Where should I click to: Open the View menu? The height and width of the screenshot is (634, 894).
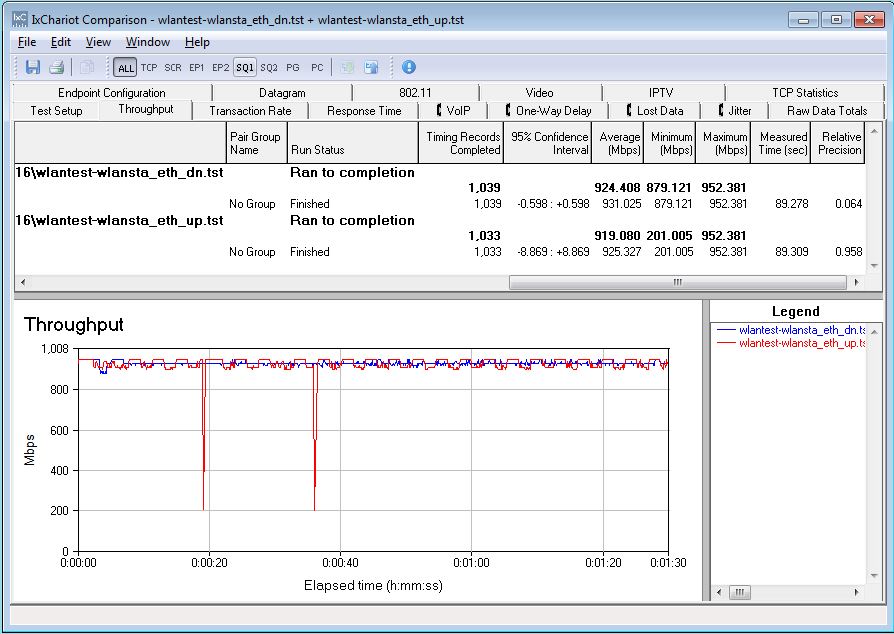[x=98, y=42]
